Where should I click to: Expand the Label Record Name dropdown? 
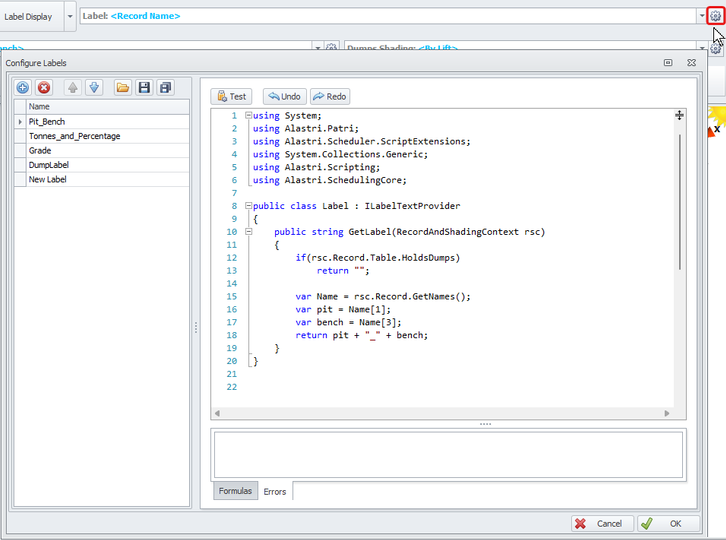click(701, 16)
